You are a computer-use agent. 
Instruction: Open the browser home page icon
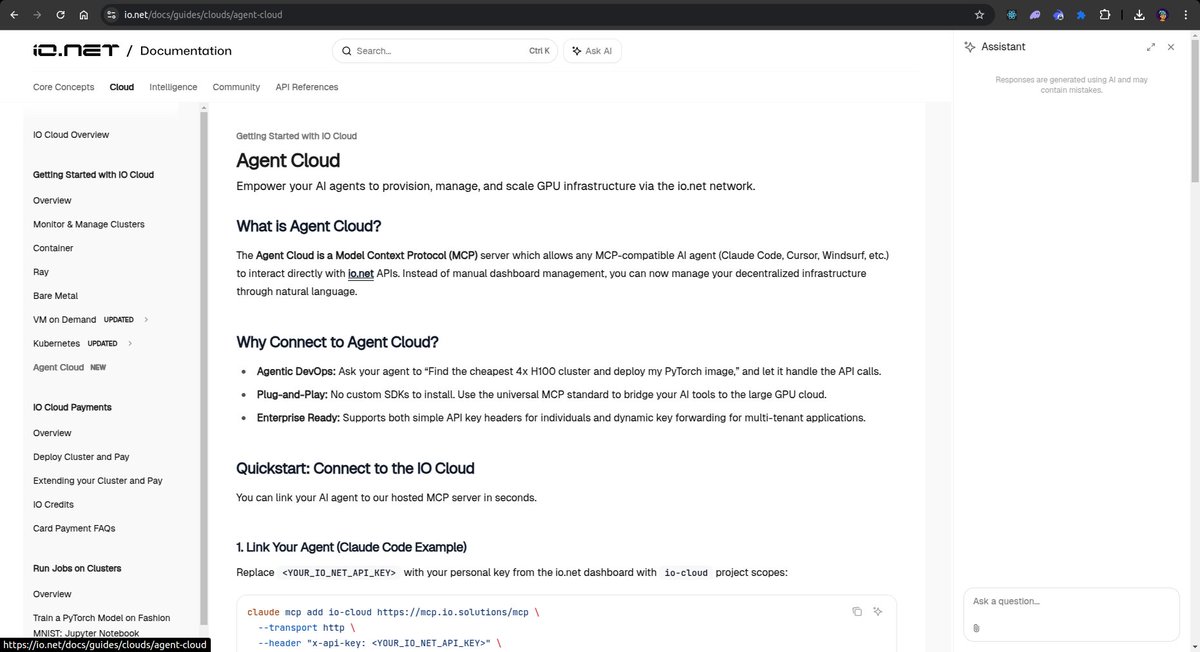tap(84, 15)
